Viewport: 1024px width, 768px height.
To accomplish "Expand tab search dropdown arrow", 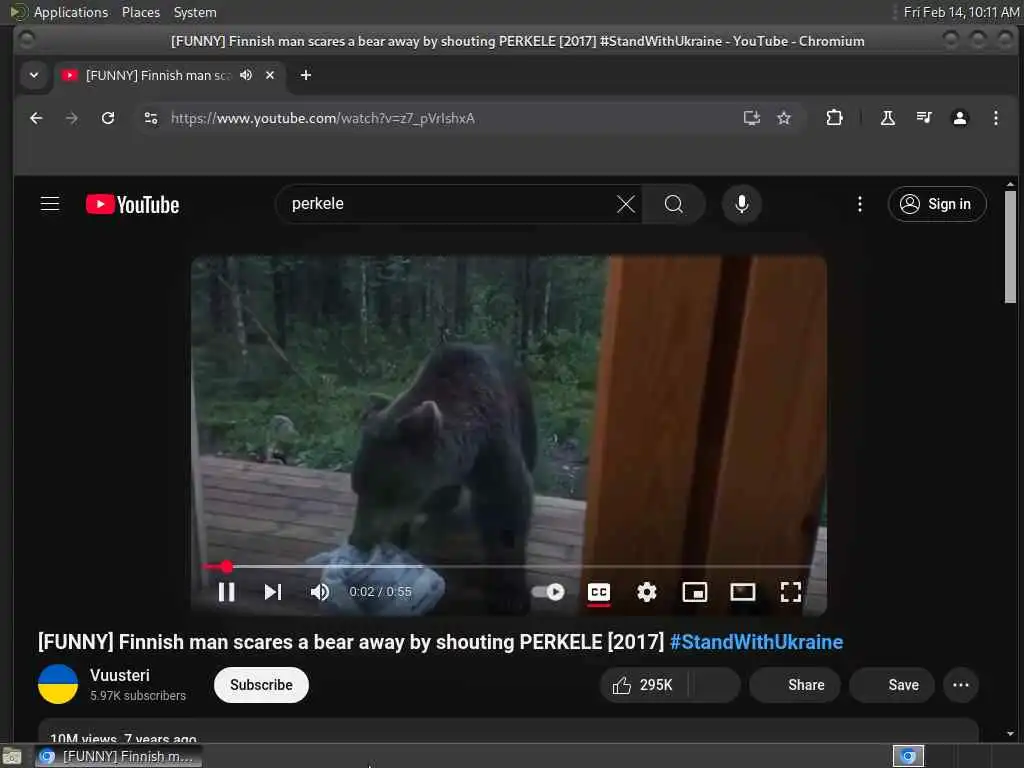I will tap(34, 75).
